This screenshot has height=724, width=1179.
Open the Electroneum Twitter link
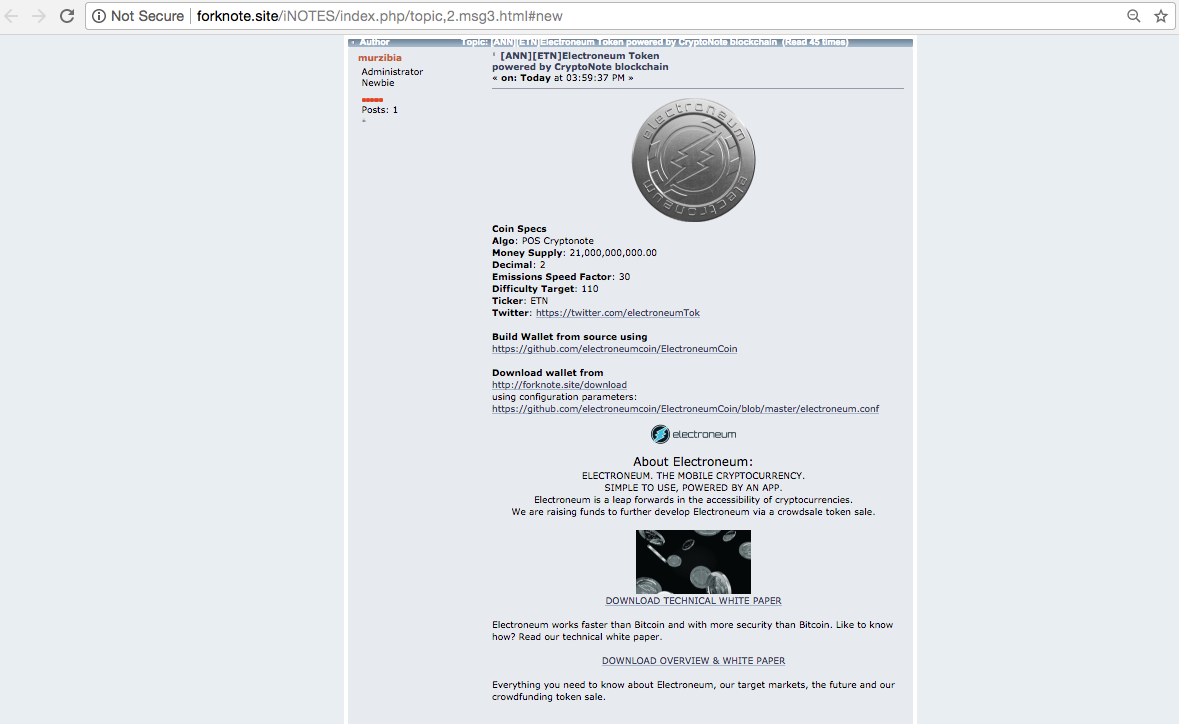click(x=618, y=313)
